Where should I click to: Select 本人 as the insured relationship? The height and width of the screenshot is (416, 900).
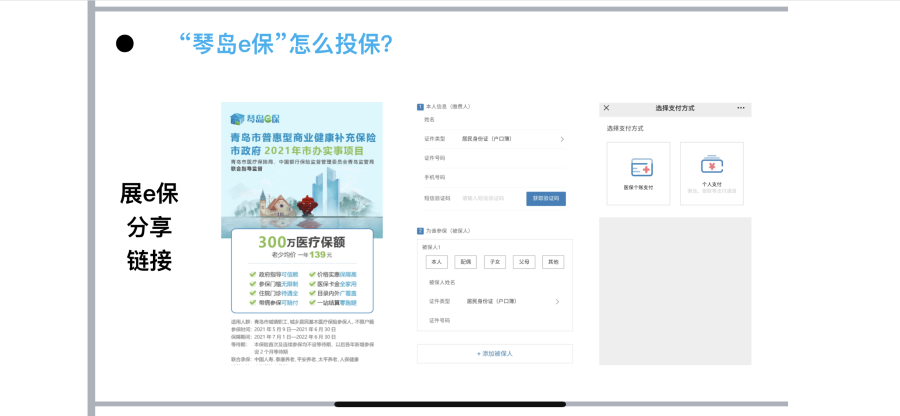[x=436, y=262]
